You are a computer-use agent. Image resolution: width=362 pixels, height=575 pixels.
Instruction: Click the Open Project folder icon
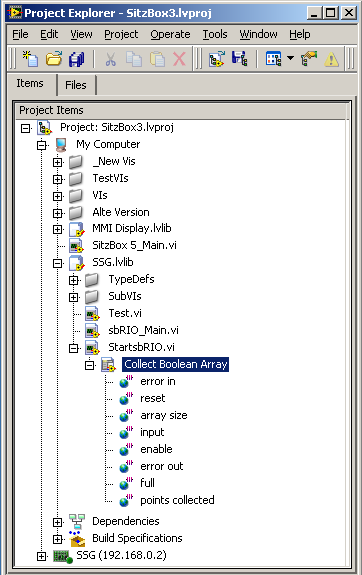[x=54, y=59]
